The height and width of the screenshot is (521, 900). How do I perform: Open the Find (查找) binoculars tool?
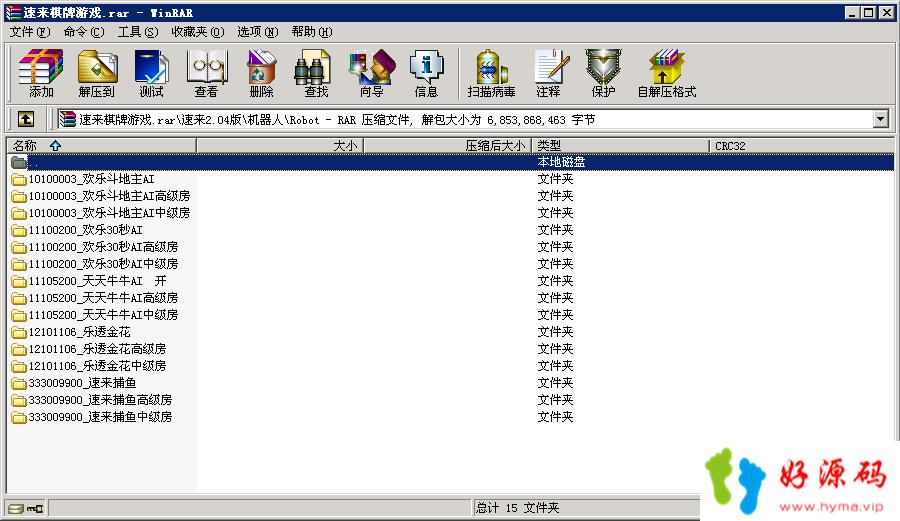click(315, 73)
